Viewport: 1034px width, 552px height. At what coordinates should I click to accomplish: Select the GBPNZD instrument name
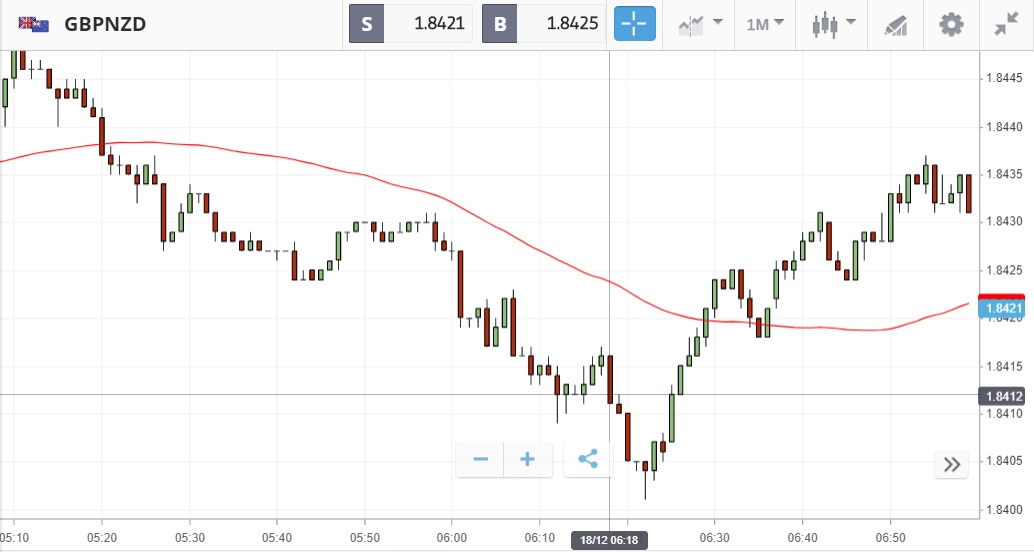[105, 24]
